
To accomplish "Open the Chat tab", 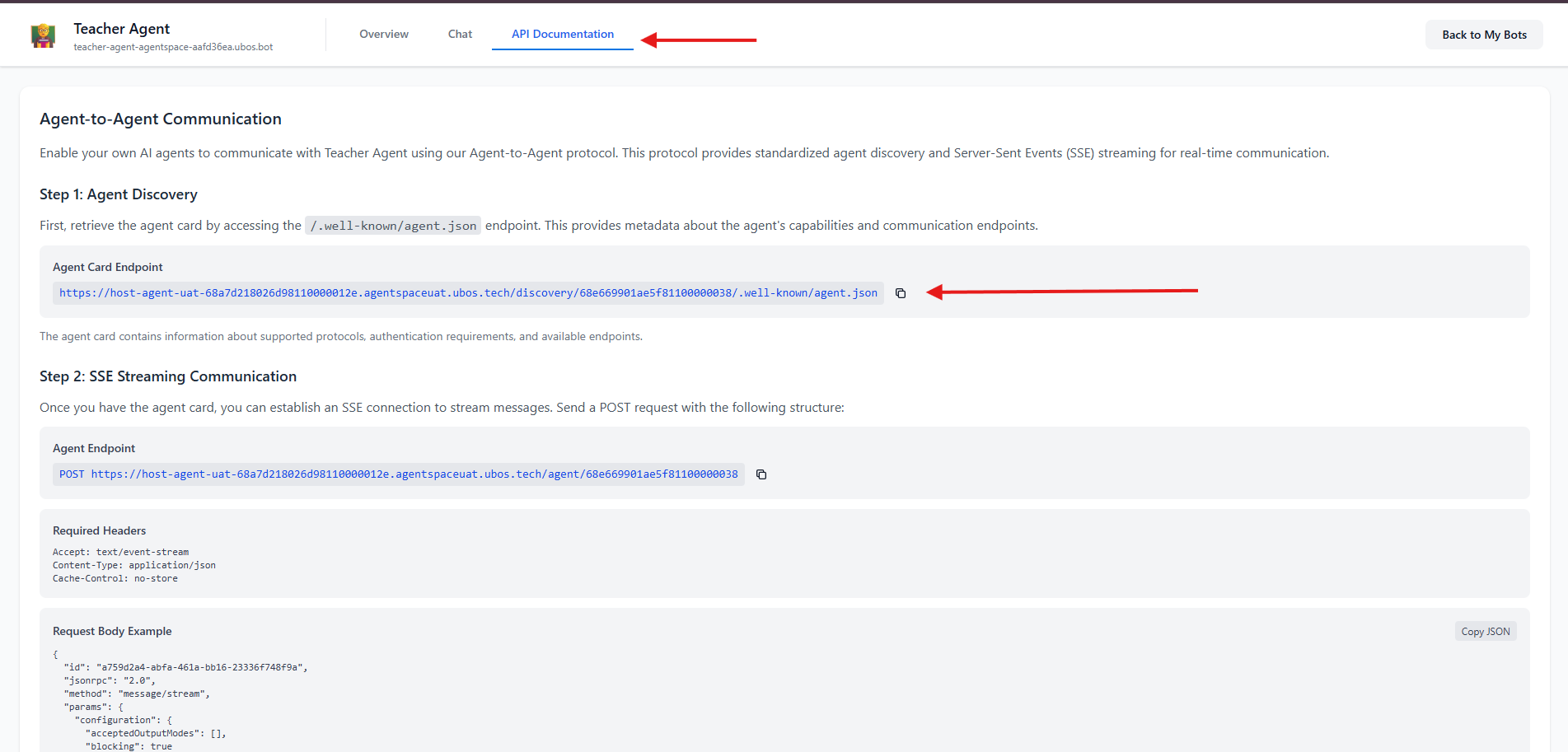I will click(460, 34).
